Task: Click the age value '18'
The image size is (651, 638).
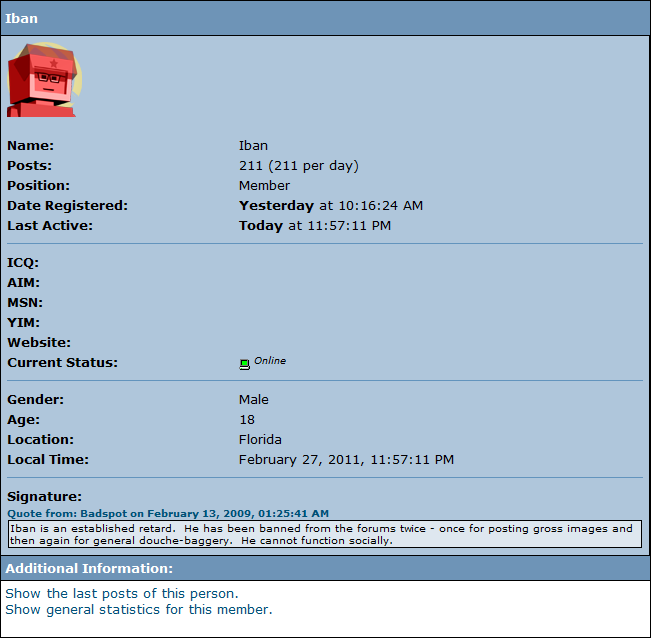Action: (x=247, y=420)
